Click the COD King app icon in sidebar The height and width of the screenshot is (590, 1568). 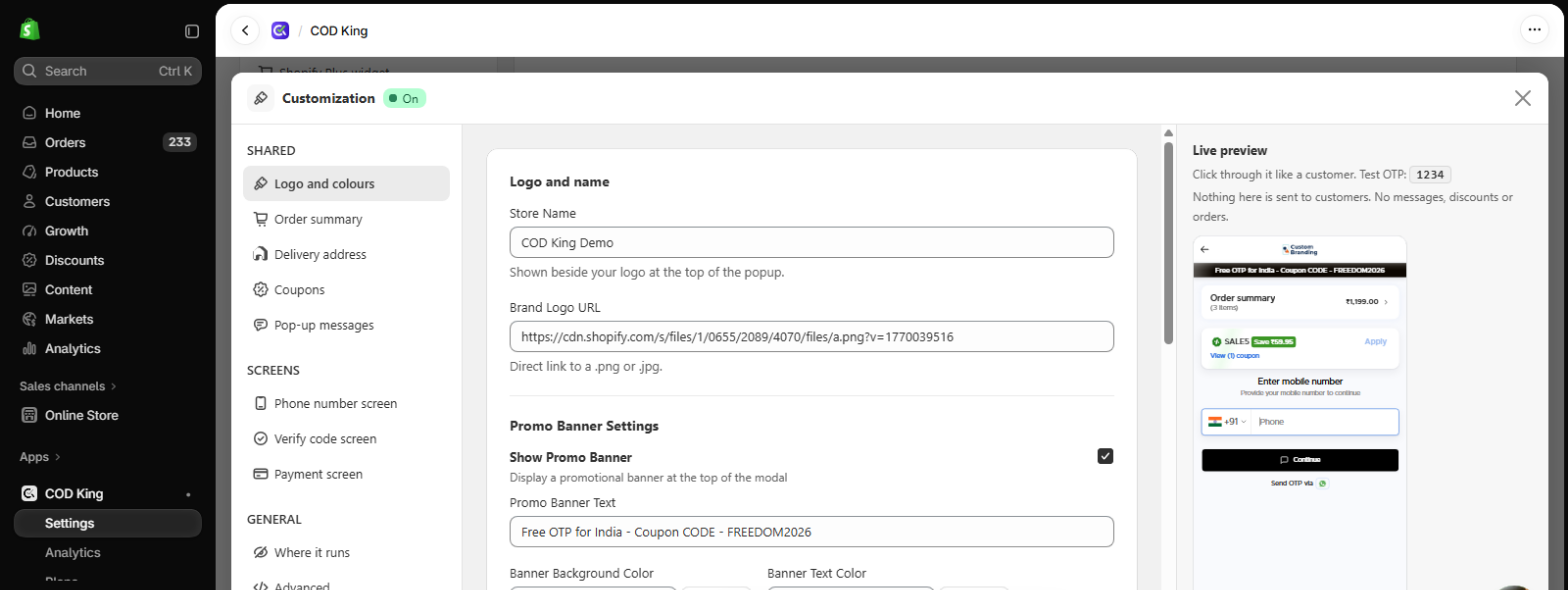tap(29, 493)
